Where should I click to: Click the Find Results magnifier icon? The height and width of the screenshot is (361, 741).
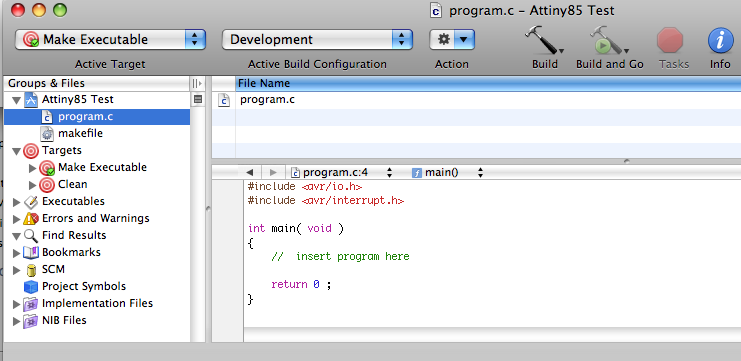click(31, 236)
